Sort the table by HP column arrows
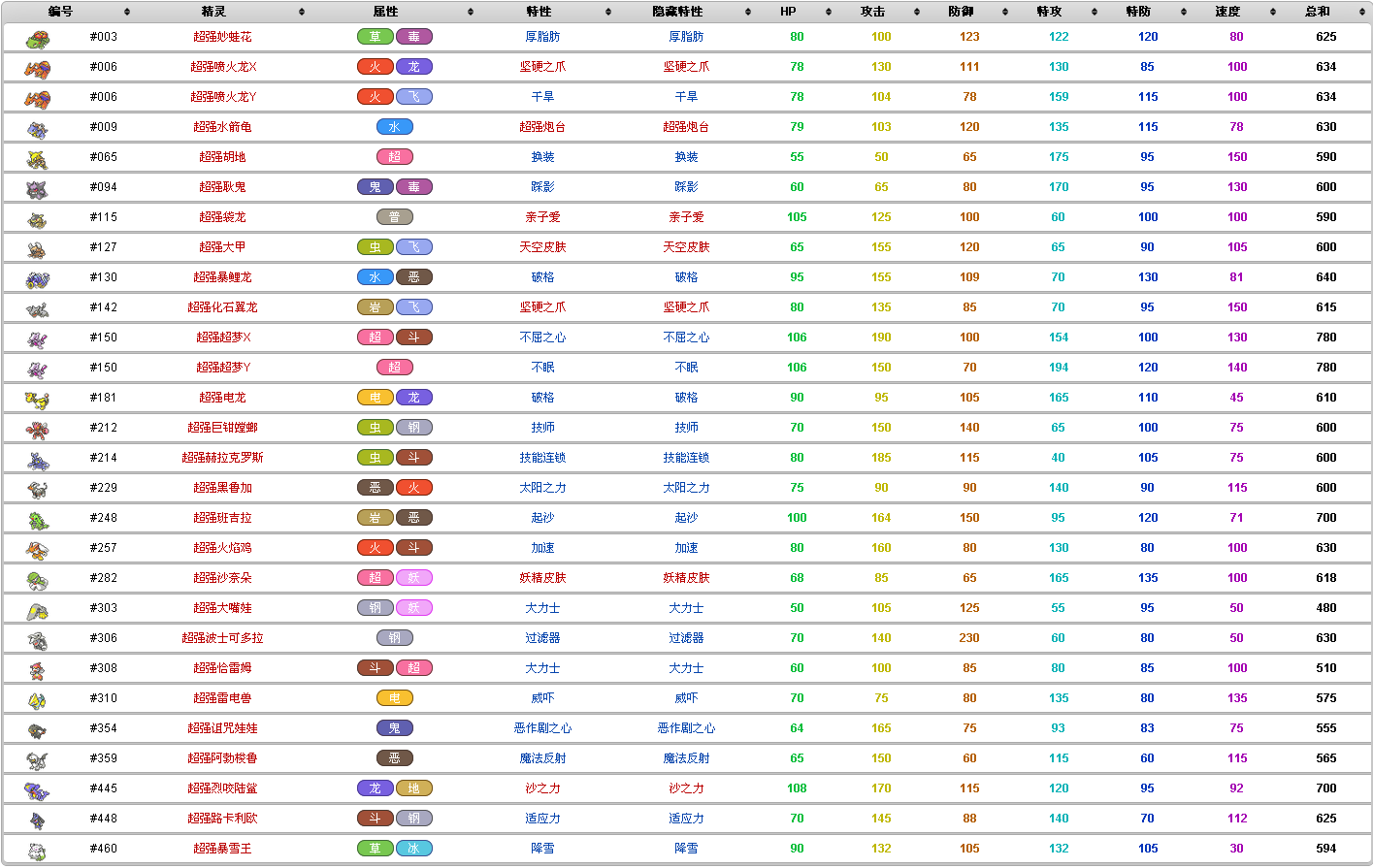 tap(828, 12)
